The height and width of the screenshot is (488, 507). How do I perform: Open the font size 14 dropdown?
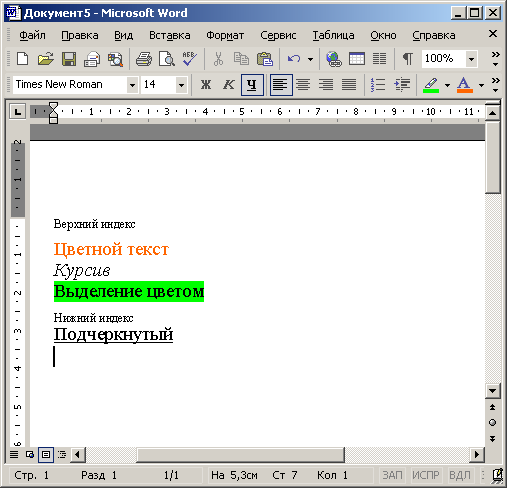tap(181, 85)
